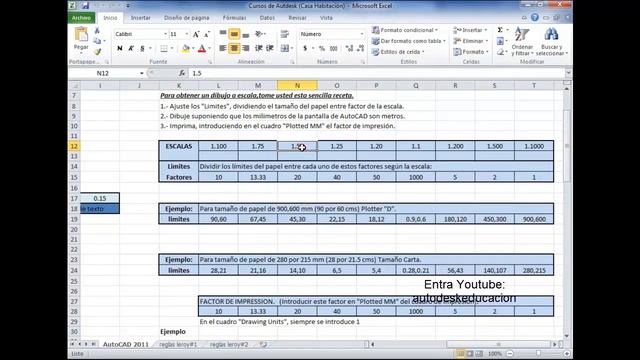Select column N header
This screenshot has width=640, height=360.
[x=297, y=85]
